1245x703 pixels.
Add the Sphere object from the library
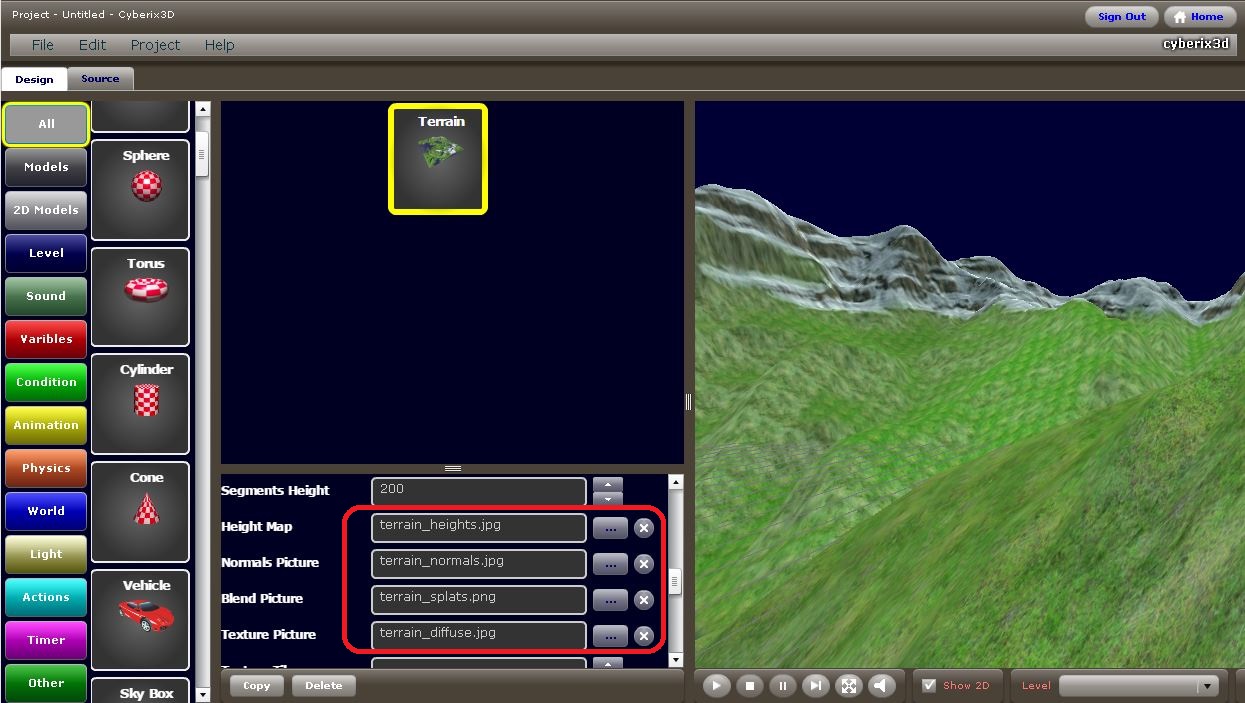click(140, 189)
